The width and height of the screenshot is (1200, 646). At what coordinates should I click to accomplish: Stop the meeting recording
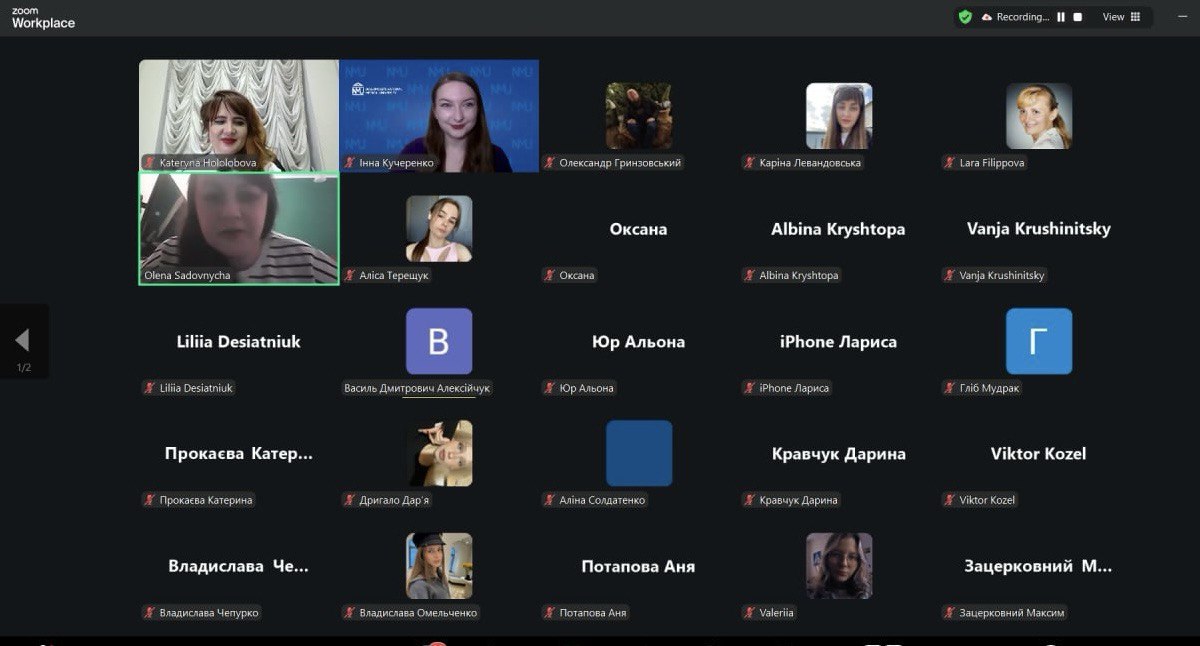point(1077,17)
